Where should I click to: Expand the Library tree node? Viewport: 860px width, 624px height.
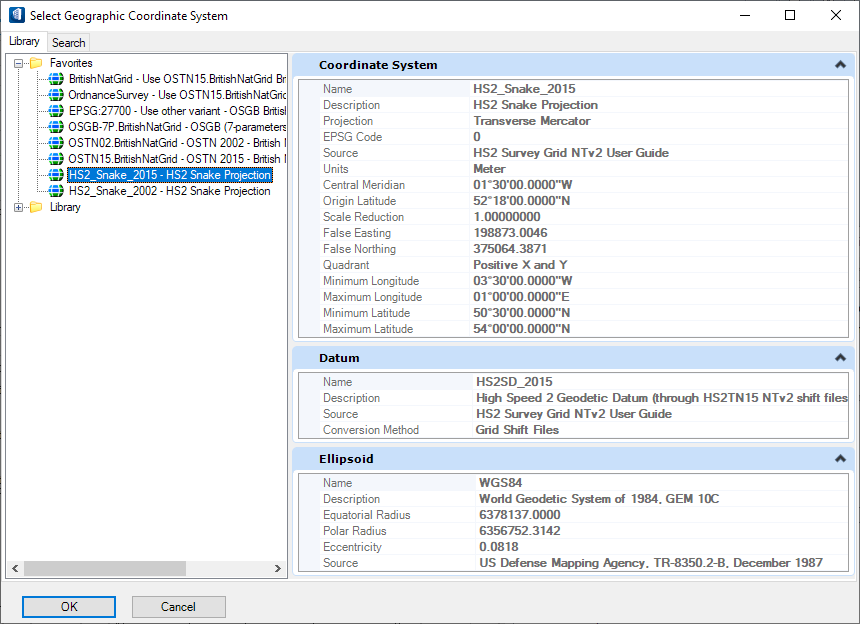click(19, 207)
